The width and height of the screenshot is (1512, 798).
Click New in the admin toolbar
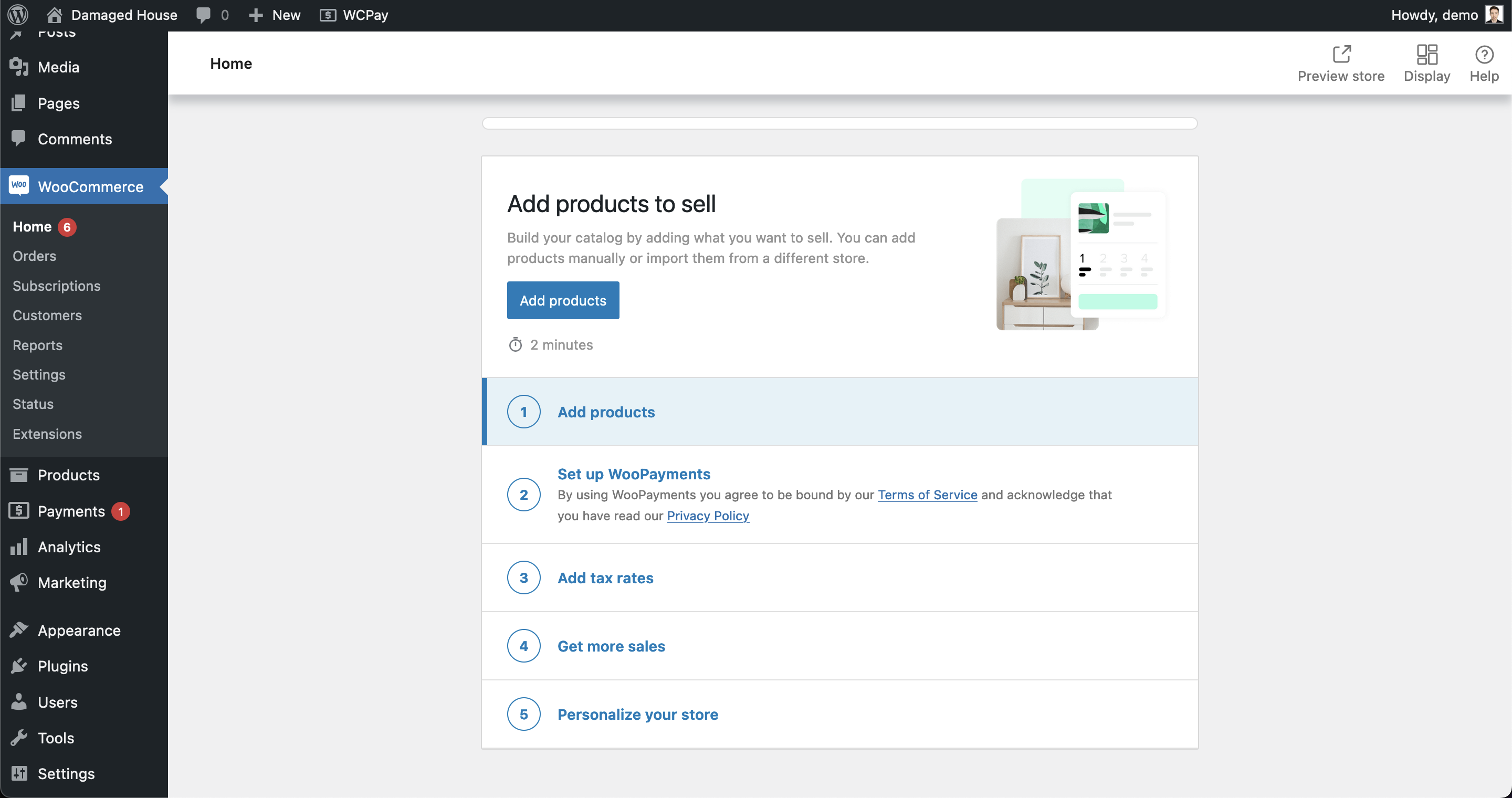click(x=274, y=15)
